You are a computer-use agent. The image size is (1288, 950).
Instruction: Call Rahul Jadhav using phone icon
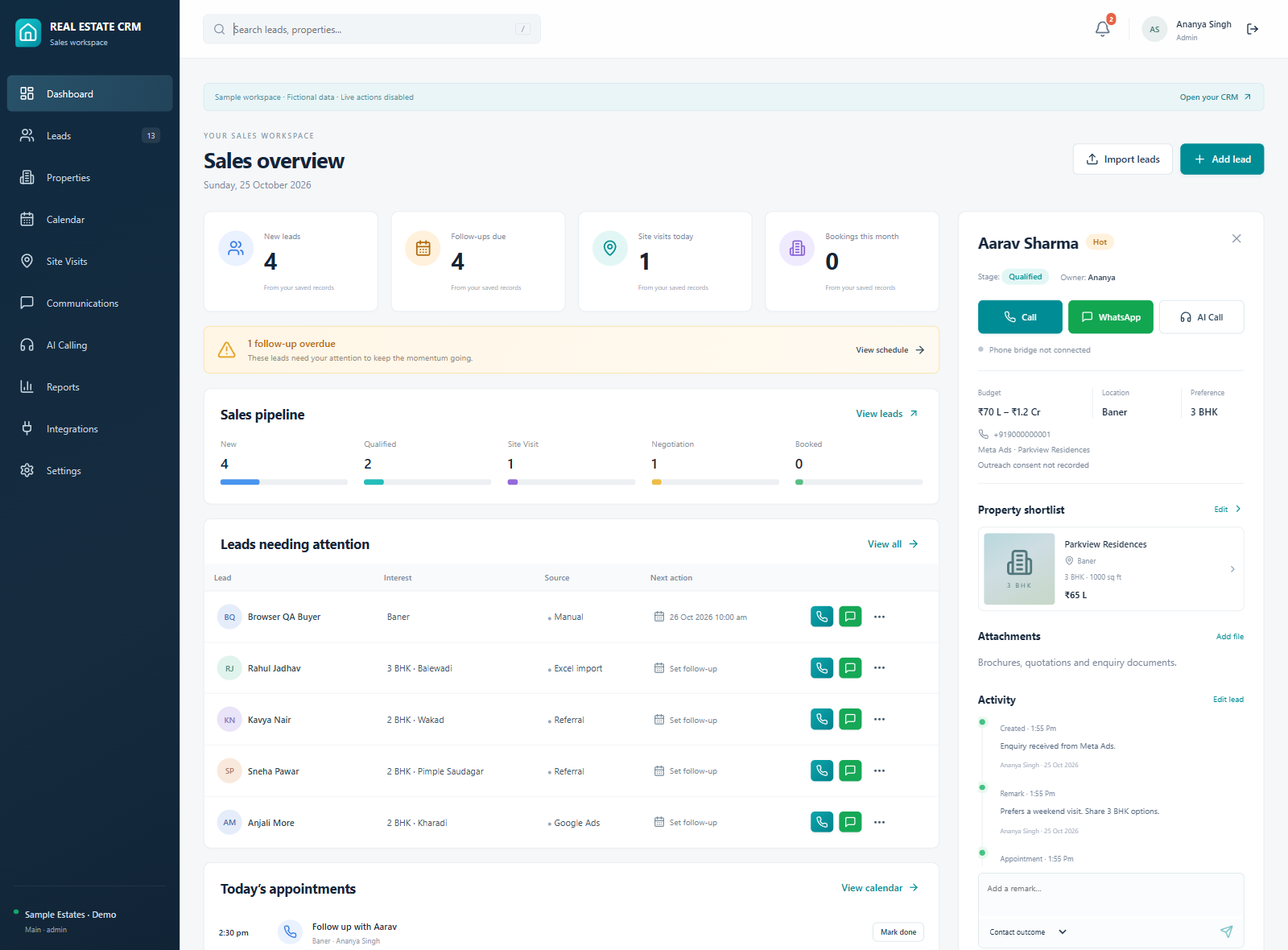(822, 668)
